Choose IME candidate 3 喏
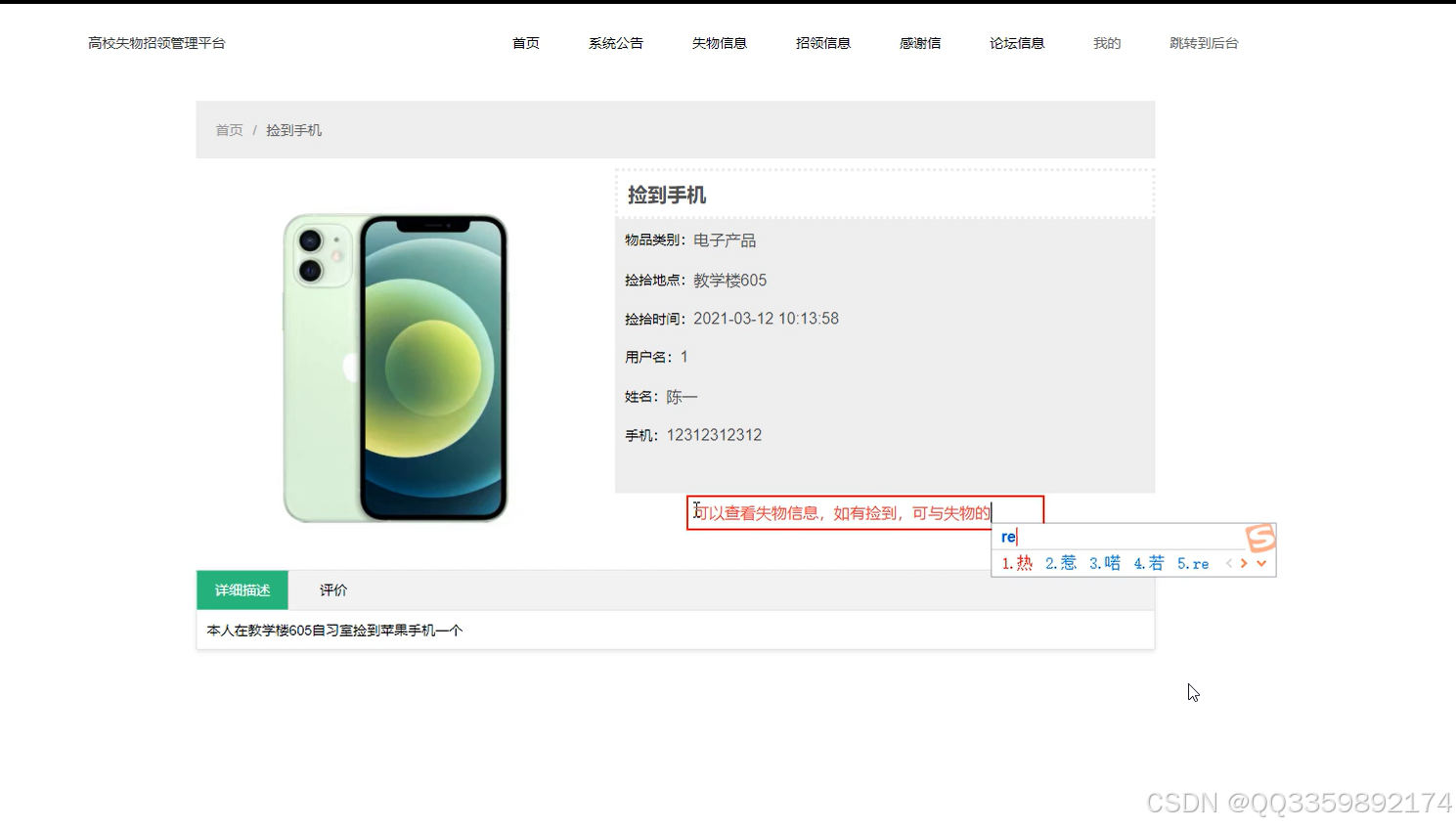1456x828 pixels. [x=1105, y=563]
